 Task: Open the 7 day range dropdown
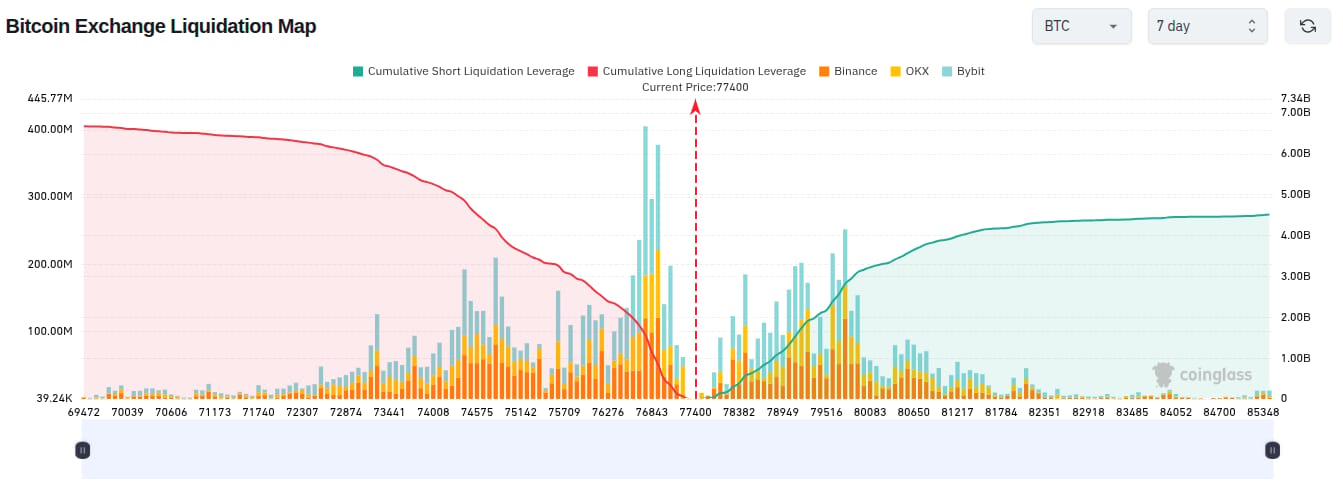(x=1208, y=26)
